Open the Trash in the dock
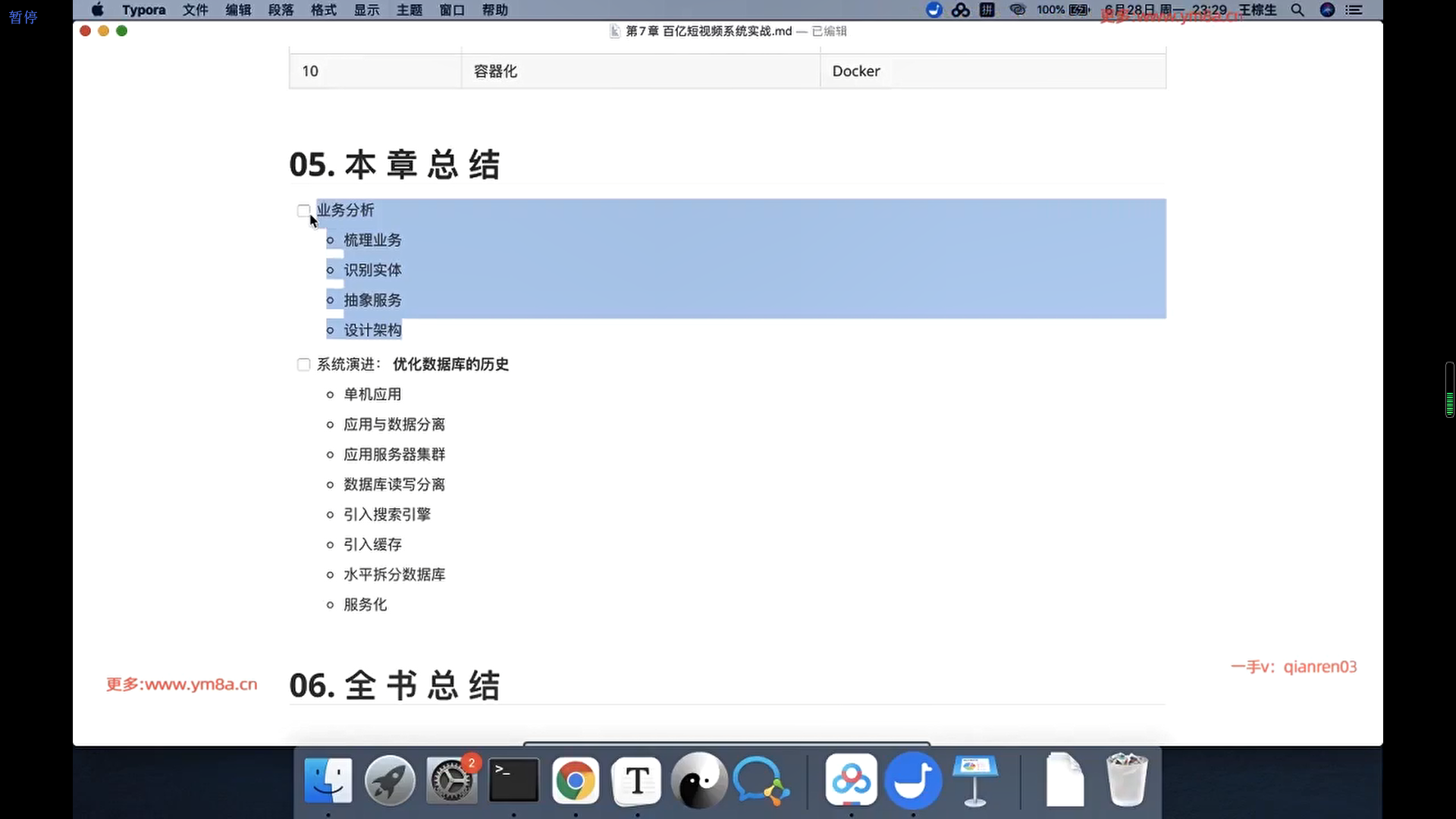 tap(1126, 780)
